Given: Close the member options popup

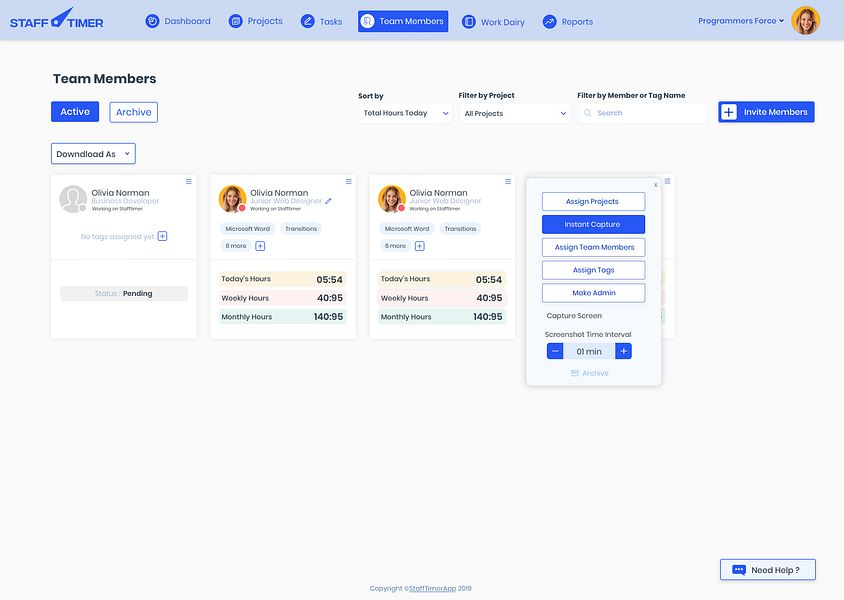Looking at the screenshot, I should (655, 185).
